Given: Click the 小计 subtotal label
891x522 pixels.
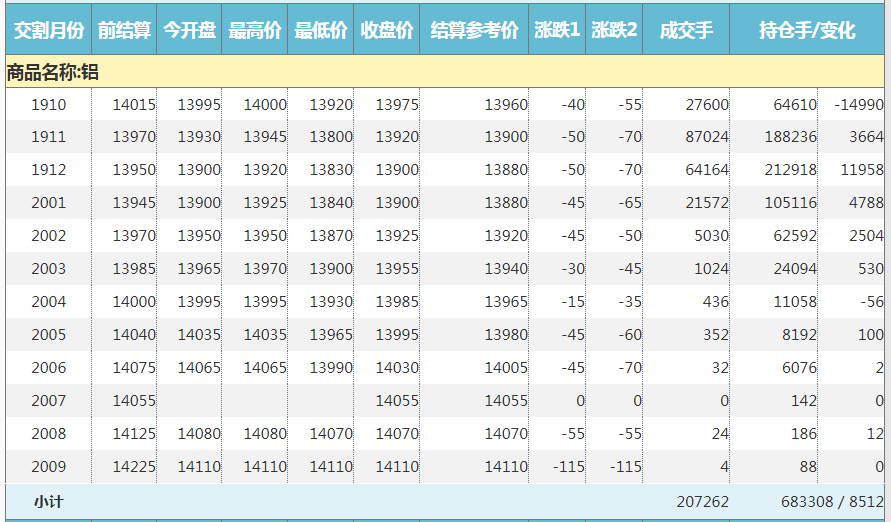Looking at the screenshot, I should point(48,501).
